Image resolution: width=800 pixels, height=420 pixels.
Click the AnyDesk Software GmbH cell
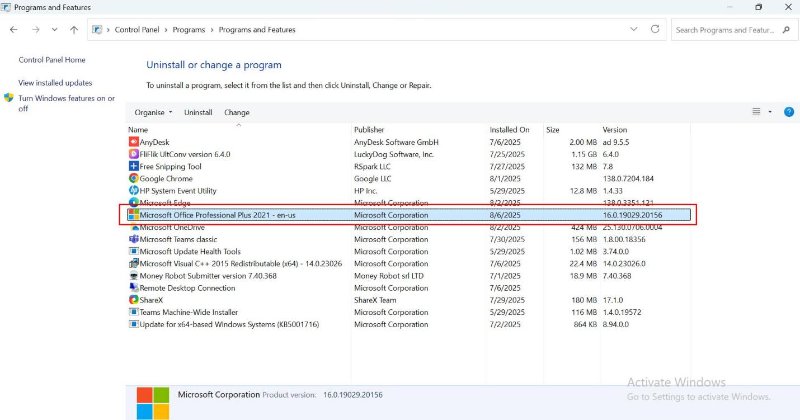tap(396, 142)
